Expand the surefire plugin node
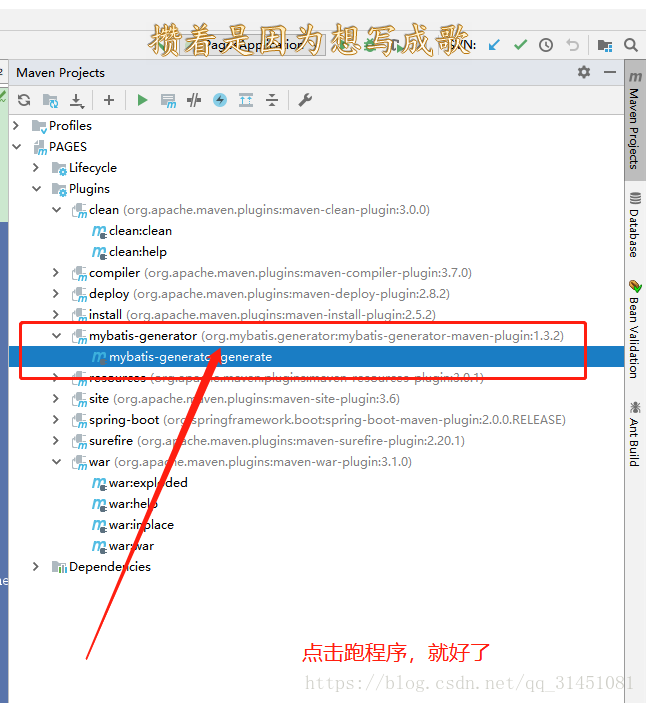This screenshot has height=703, width=646. click(x=56, y=441)
